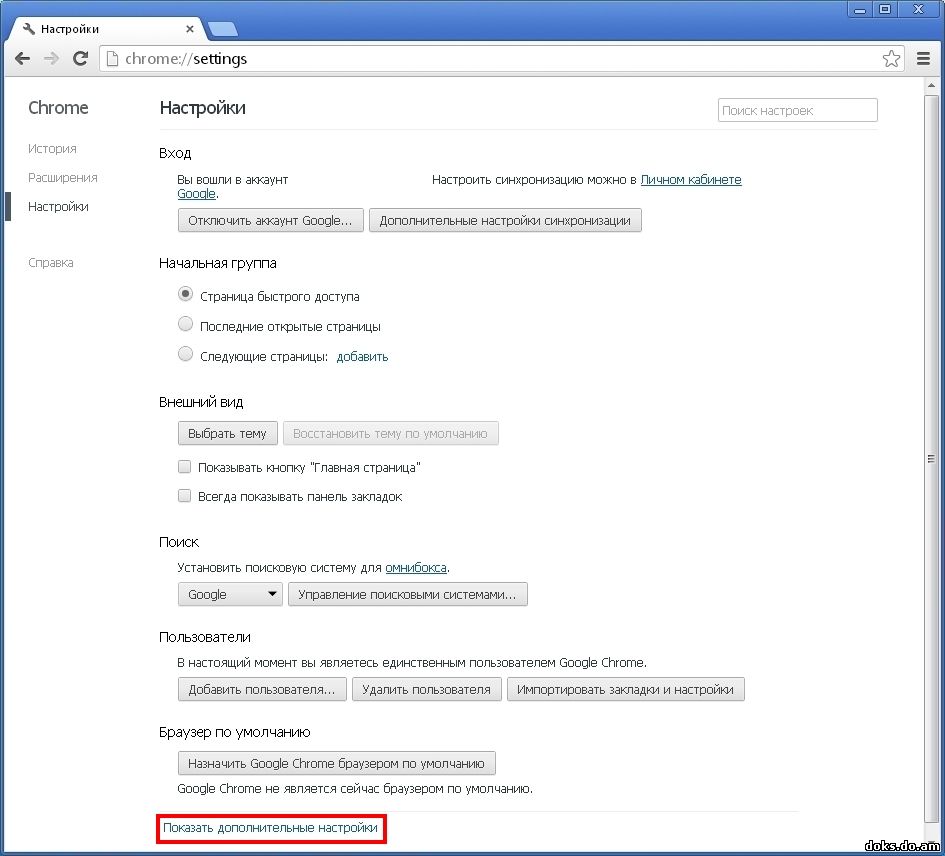Click the Пользователи section heading
Screen dimensions: 945x856
pos(205,637)
